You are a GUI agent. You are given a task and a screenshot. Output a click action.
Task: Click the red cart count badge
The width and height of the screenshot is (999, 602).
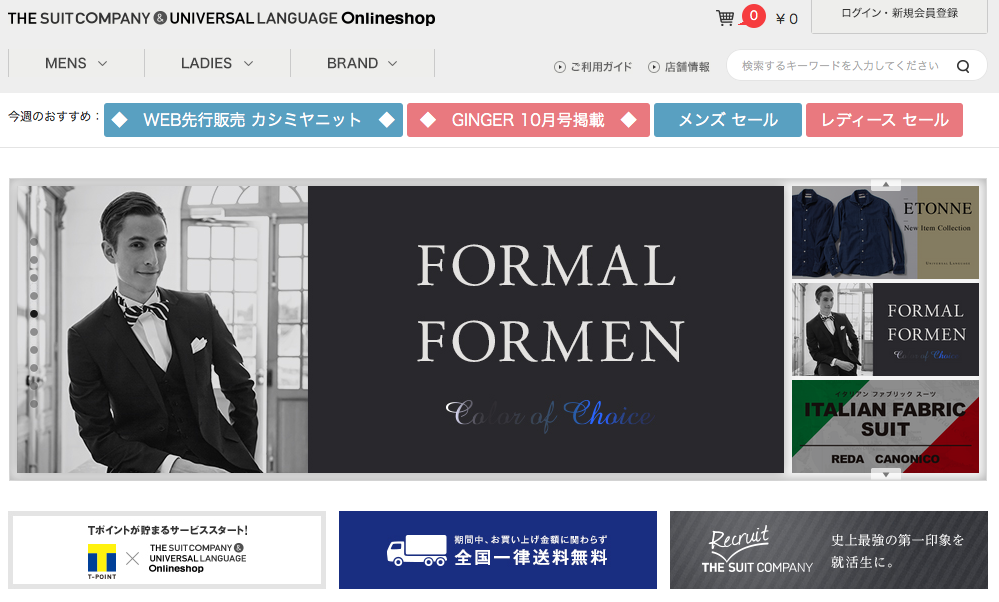click(753, 16)
